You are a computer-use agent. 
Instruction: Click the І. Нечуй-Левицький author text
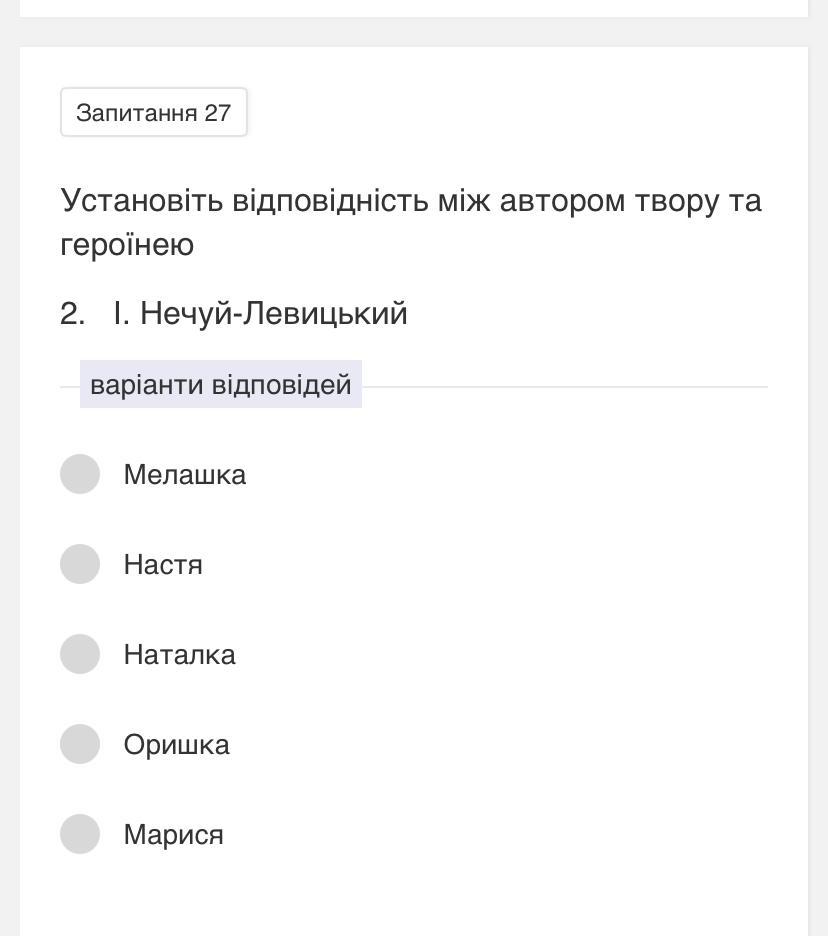tap(260, 314)
